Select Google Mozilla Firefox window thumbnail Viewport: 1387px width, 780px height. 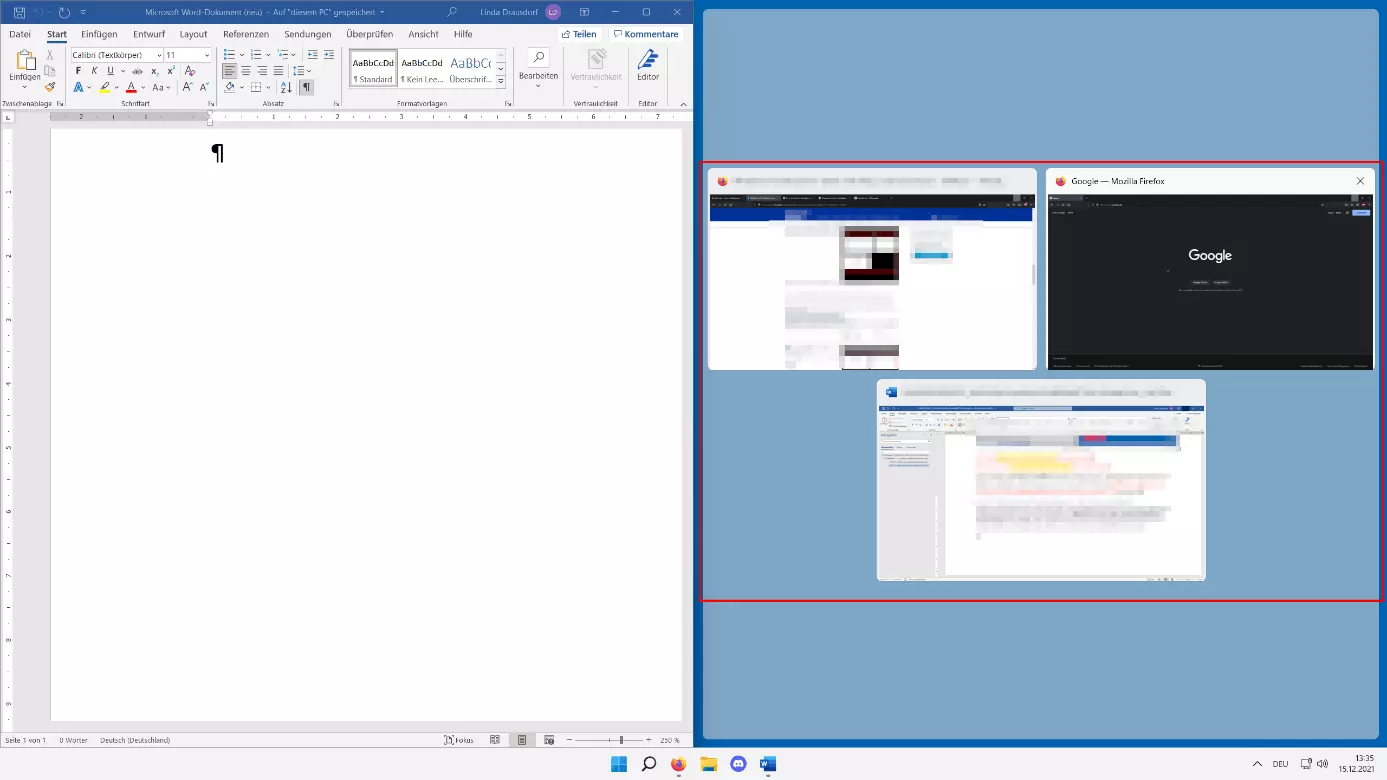(x=1210, y=269)
